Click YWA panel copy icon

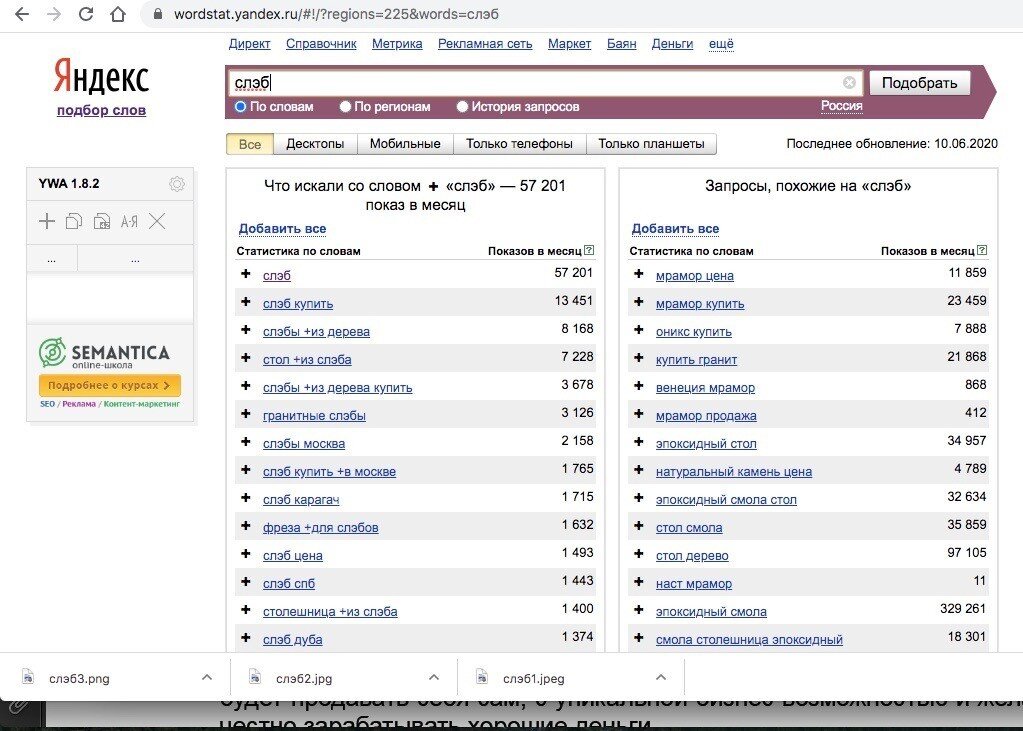74,221
